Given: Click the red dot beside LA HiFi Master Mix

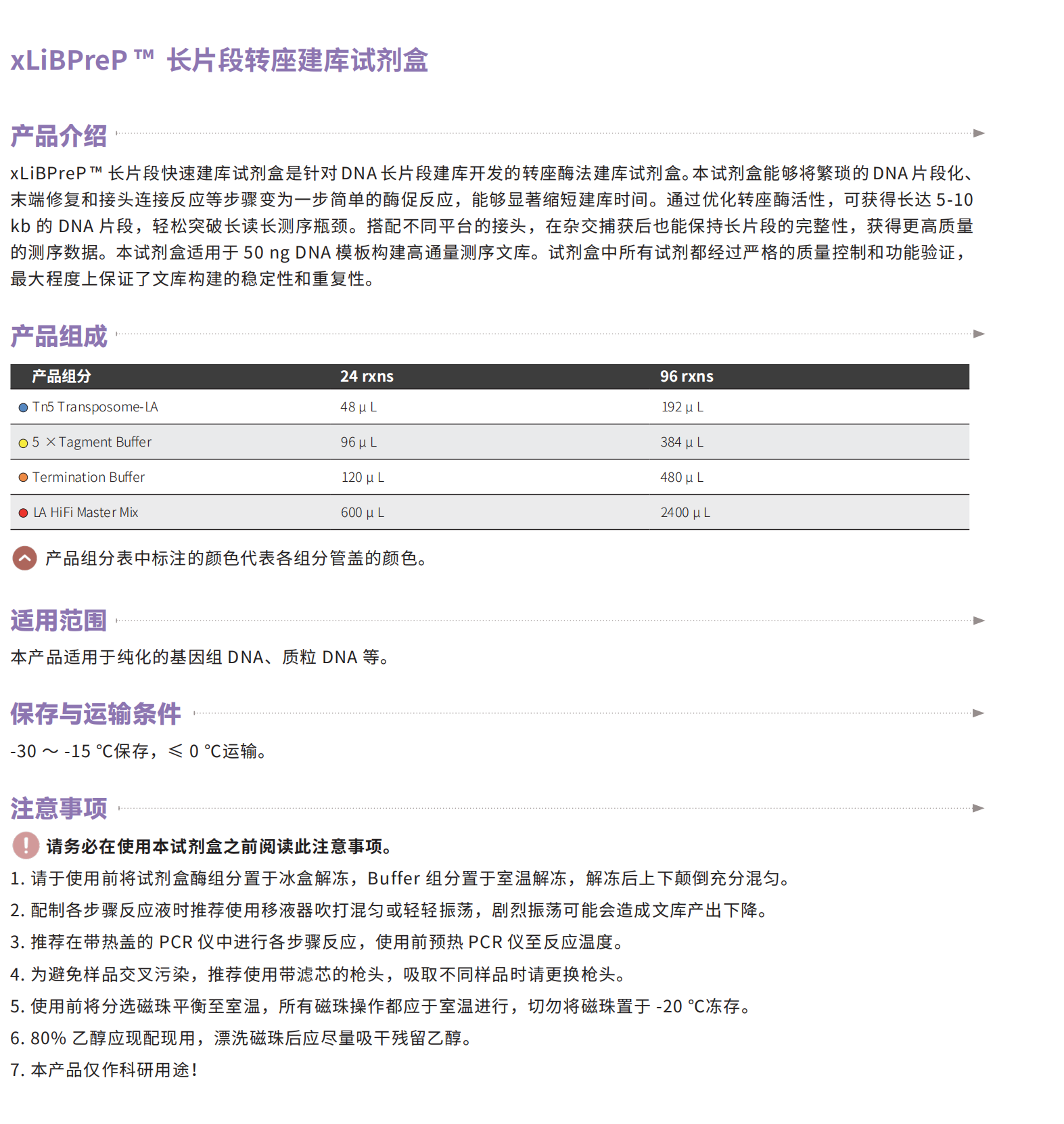Looking at the screenshot, I should coord(23,513).
